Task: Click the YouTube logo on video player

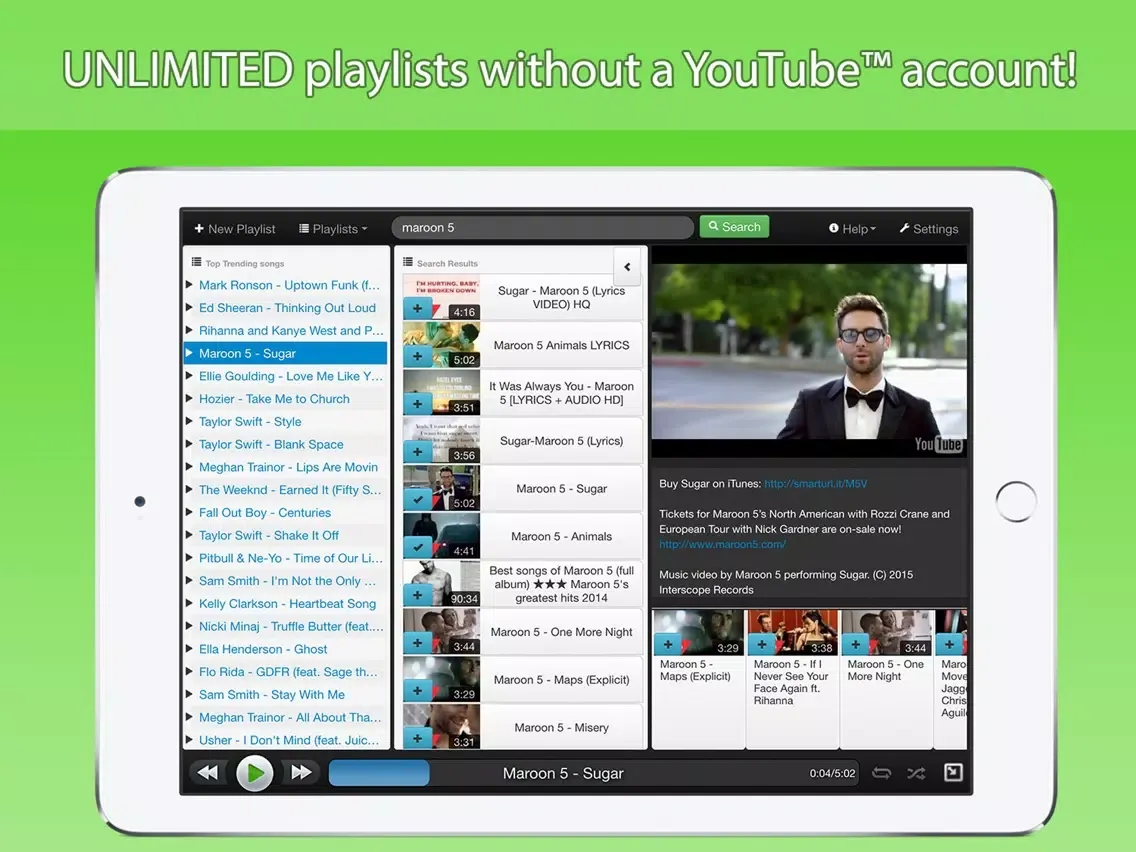Action: pos(938,444)
